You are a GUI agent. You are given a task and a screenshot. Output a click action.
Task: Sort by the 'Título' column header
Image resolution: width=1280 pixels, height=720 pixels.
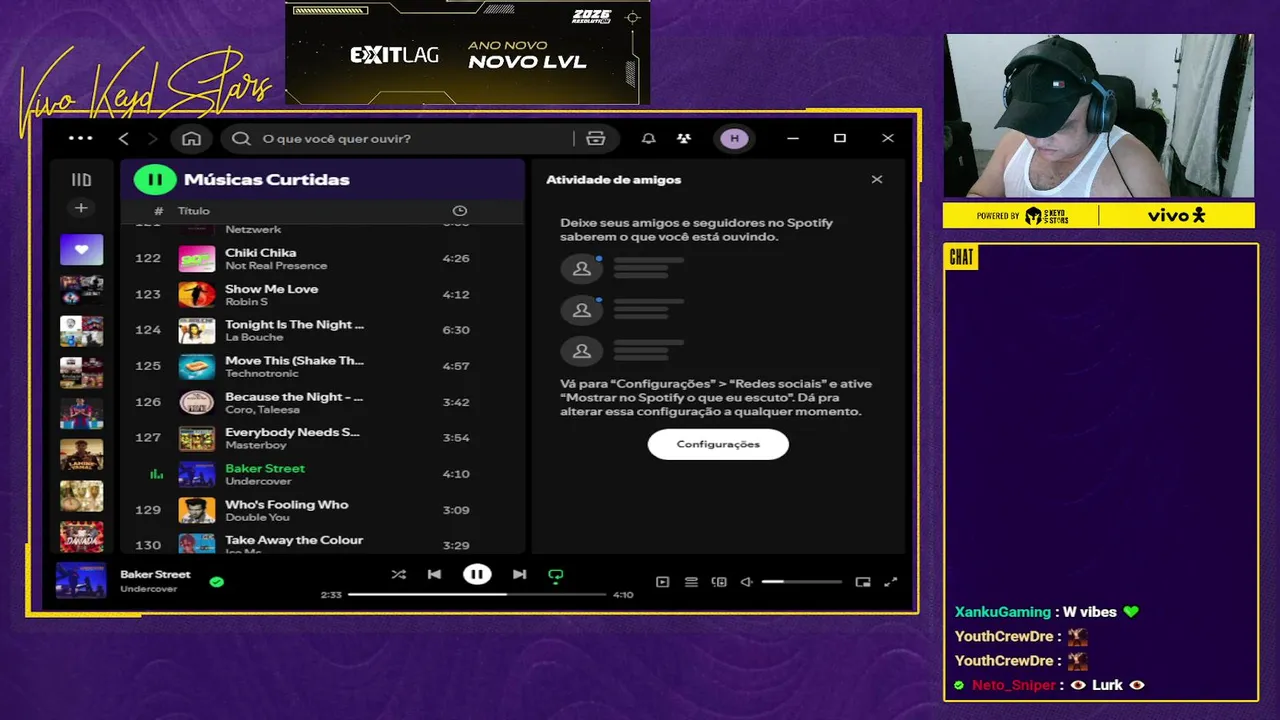click(x=194, y=211)
